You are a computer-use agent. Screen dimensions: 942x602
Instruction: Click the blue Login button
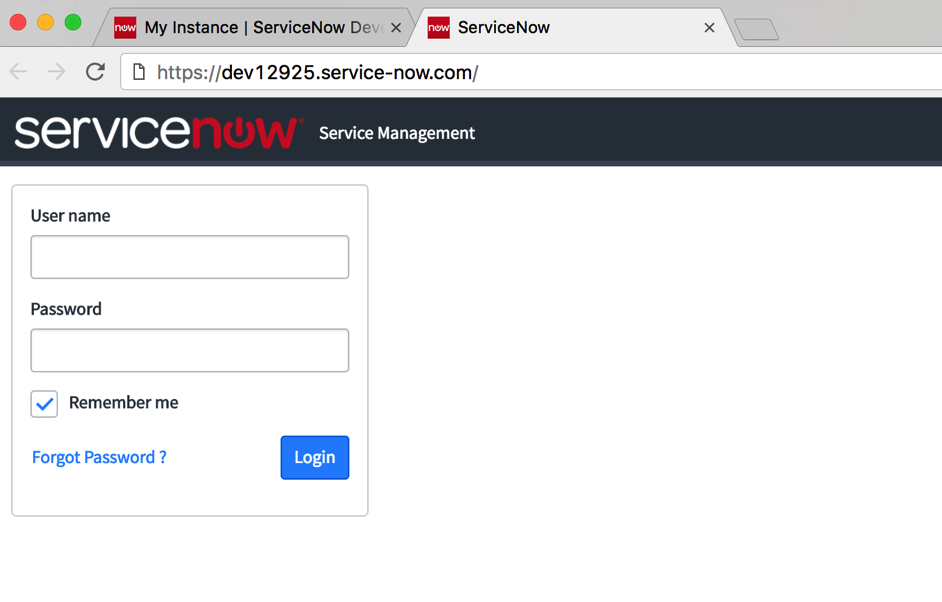tap(315, 457)
